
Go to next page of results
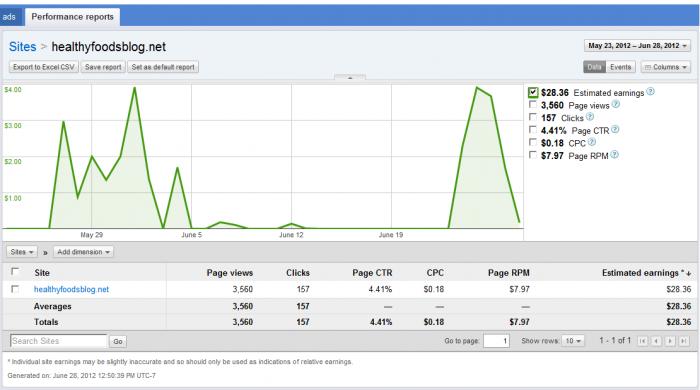point(670,341)
